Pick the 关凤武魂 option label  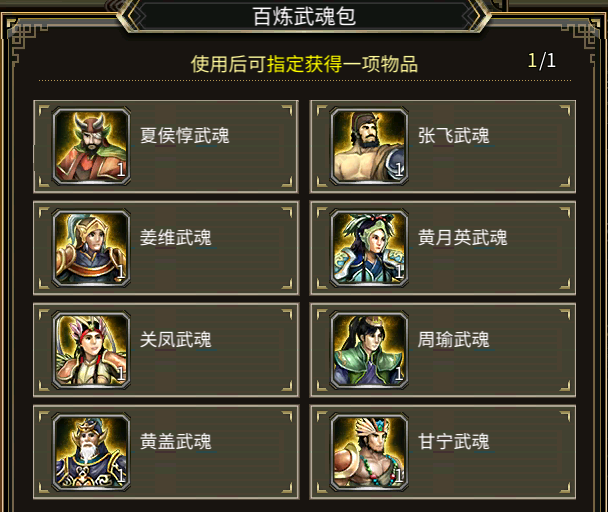click(x=176, y=339)
